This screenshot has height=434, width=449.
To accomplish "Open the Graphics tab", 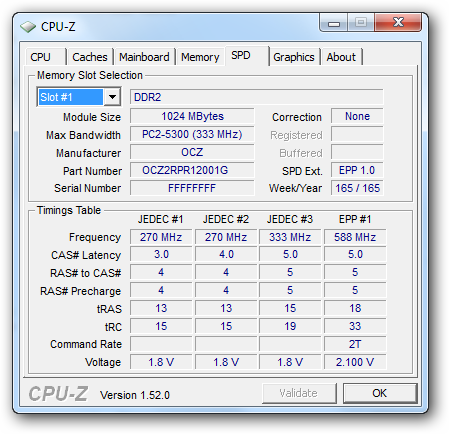I will tap(294, 57).
